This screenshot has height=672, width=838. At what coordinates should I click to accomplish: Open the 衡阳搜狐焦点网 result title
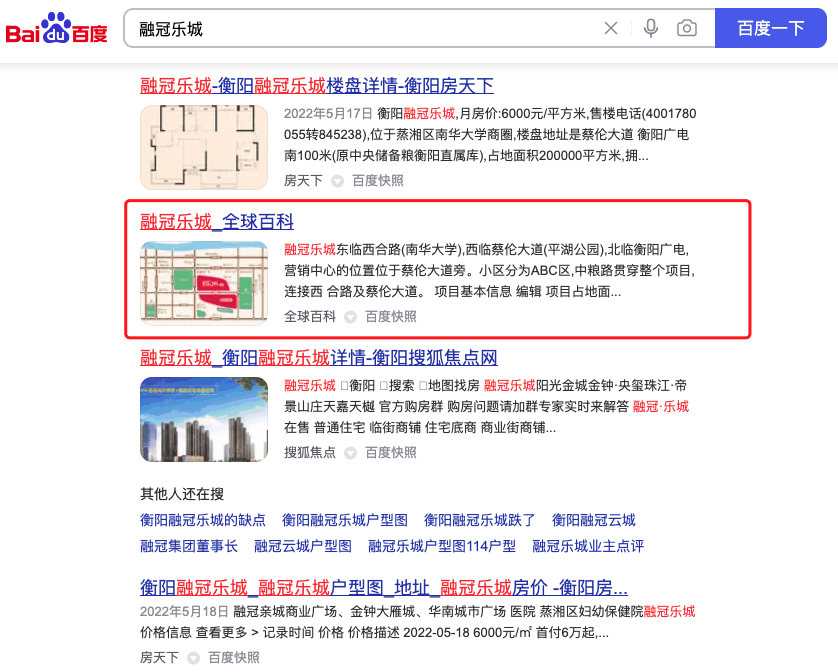tap(319, 357)
